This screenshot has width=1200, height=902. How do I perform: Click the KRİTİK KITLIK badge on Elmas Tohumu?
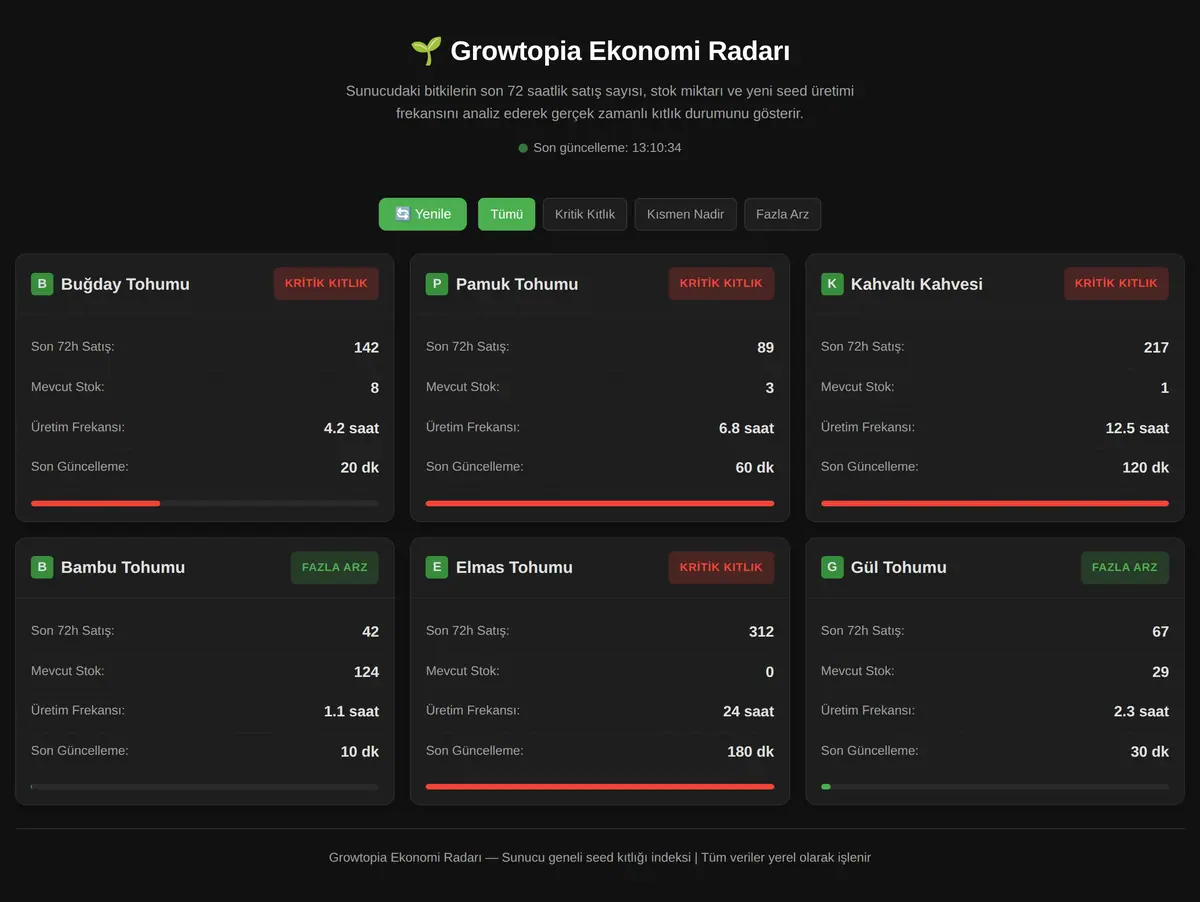[721, 567]
